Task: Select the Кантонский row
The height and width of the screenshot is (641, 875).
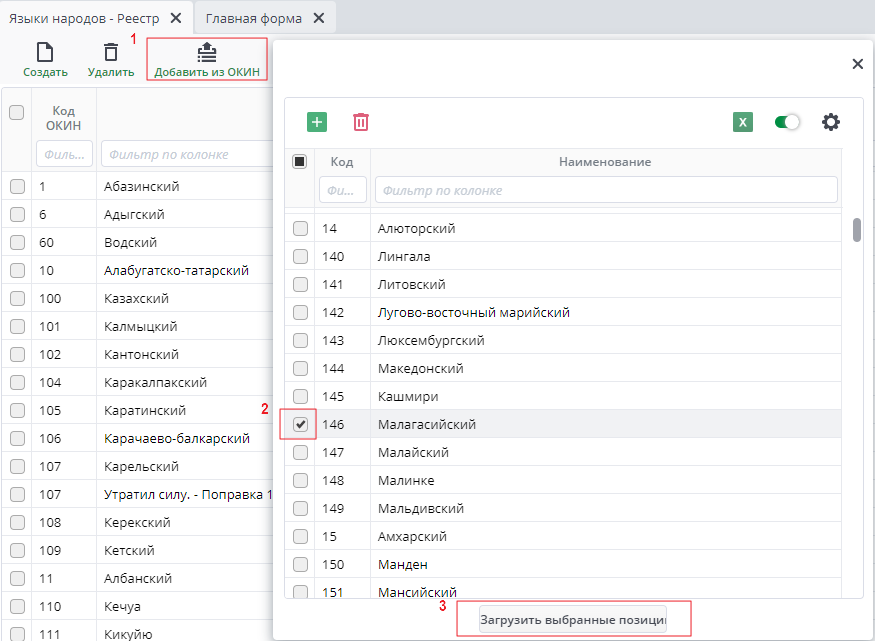Action: [137, 354]
